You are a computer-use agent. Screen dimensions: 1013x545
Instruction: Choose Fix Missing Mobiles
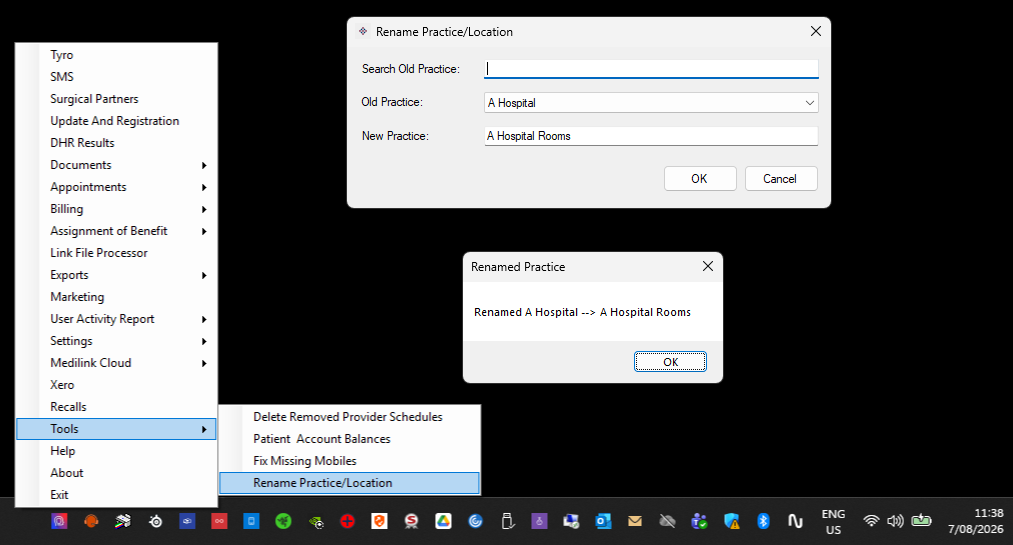click(x=350, y=460)
